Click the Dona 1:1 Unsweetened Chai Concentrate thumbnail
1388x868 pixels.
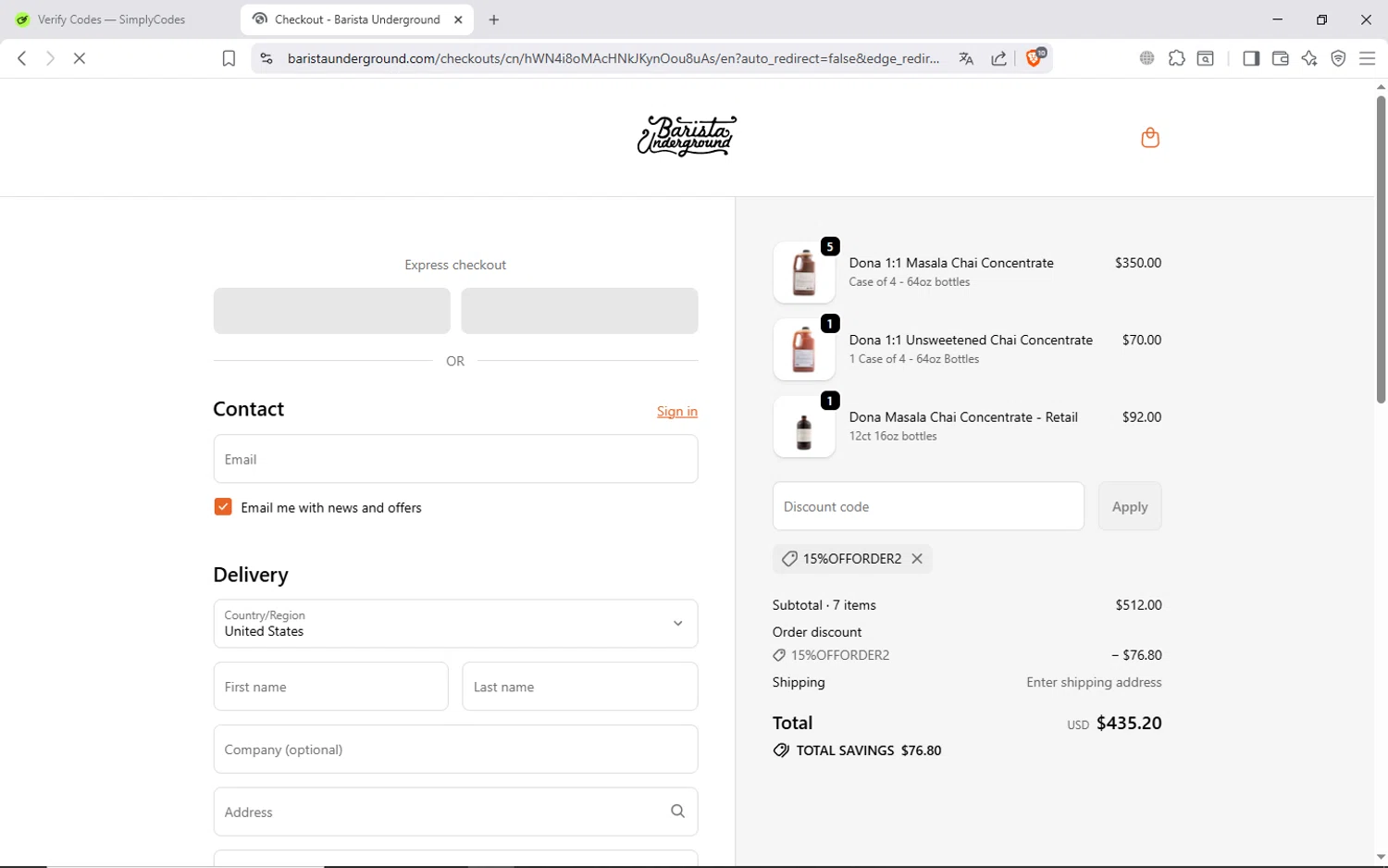pyautogui.click(x=804, y=349)
